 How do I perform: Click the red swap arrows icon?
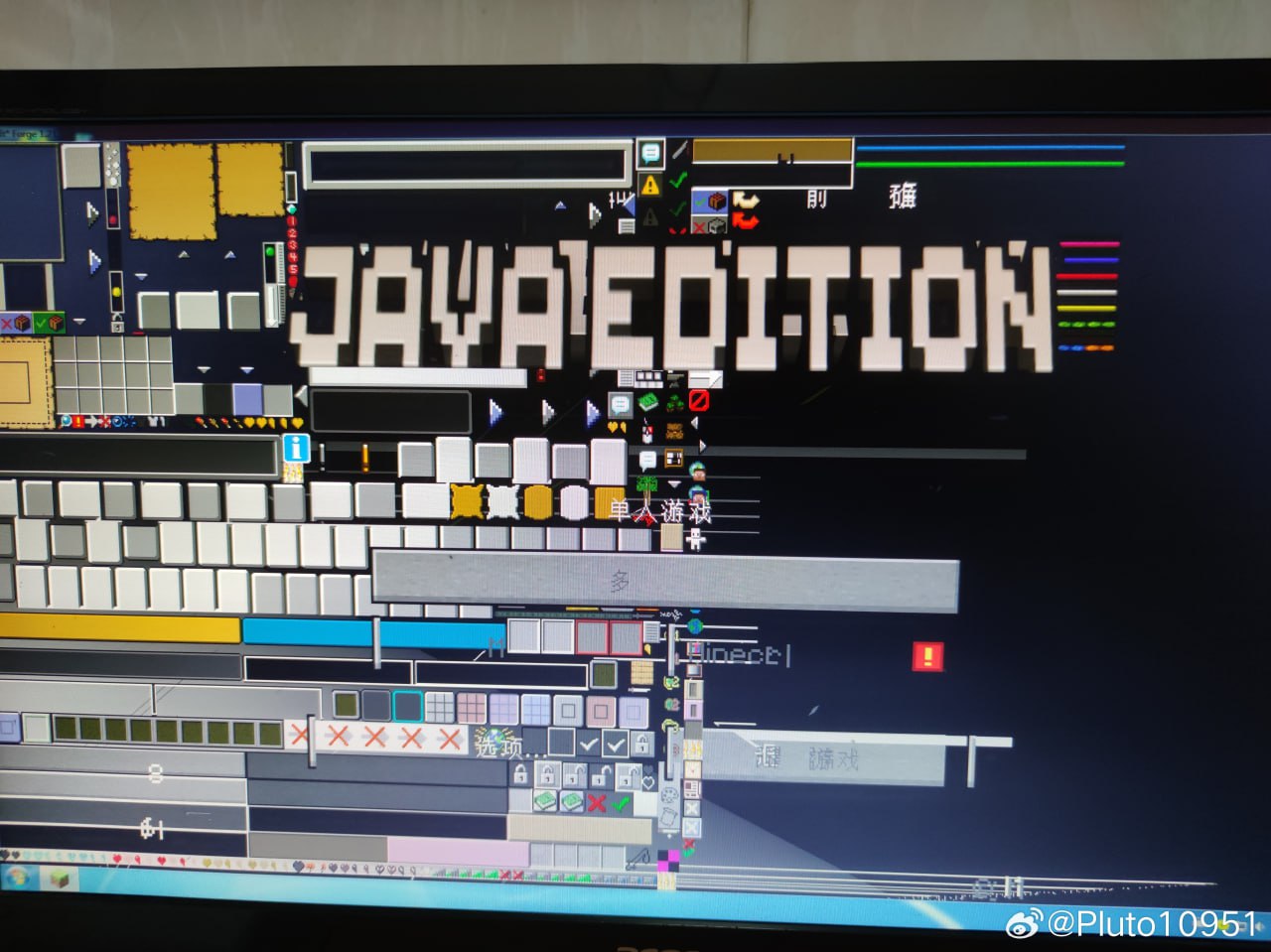click(745, 220)
